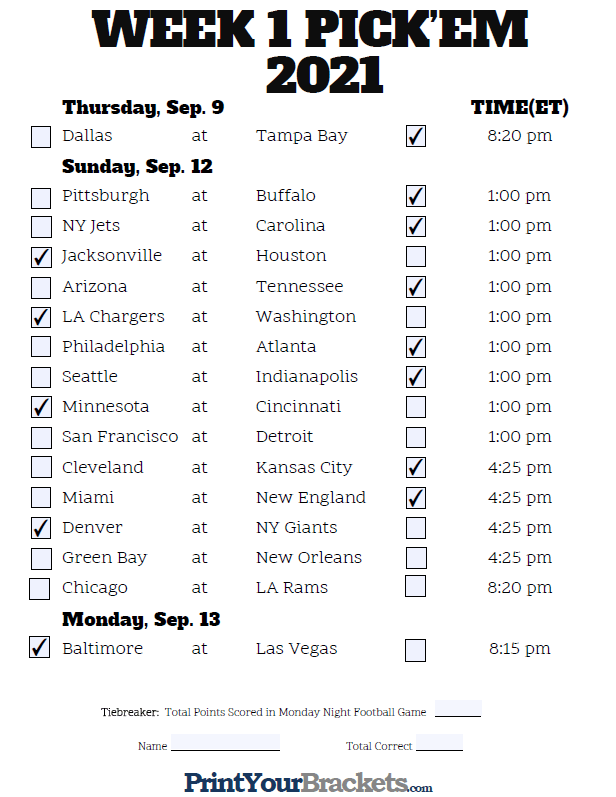
Task: Check the Washington pick box
Action: point(416,317)
